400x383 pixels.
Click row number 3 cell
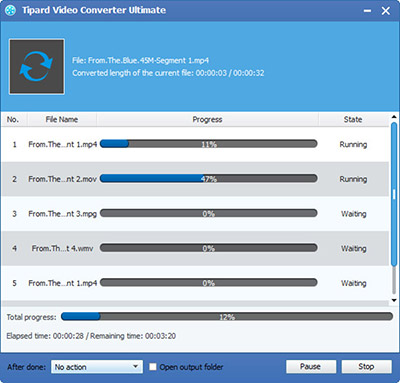click(14, 214)
